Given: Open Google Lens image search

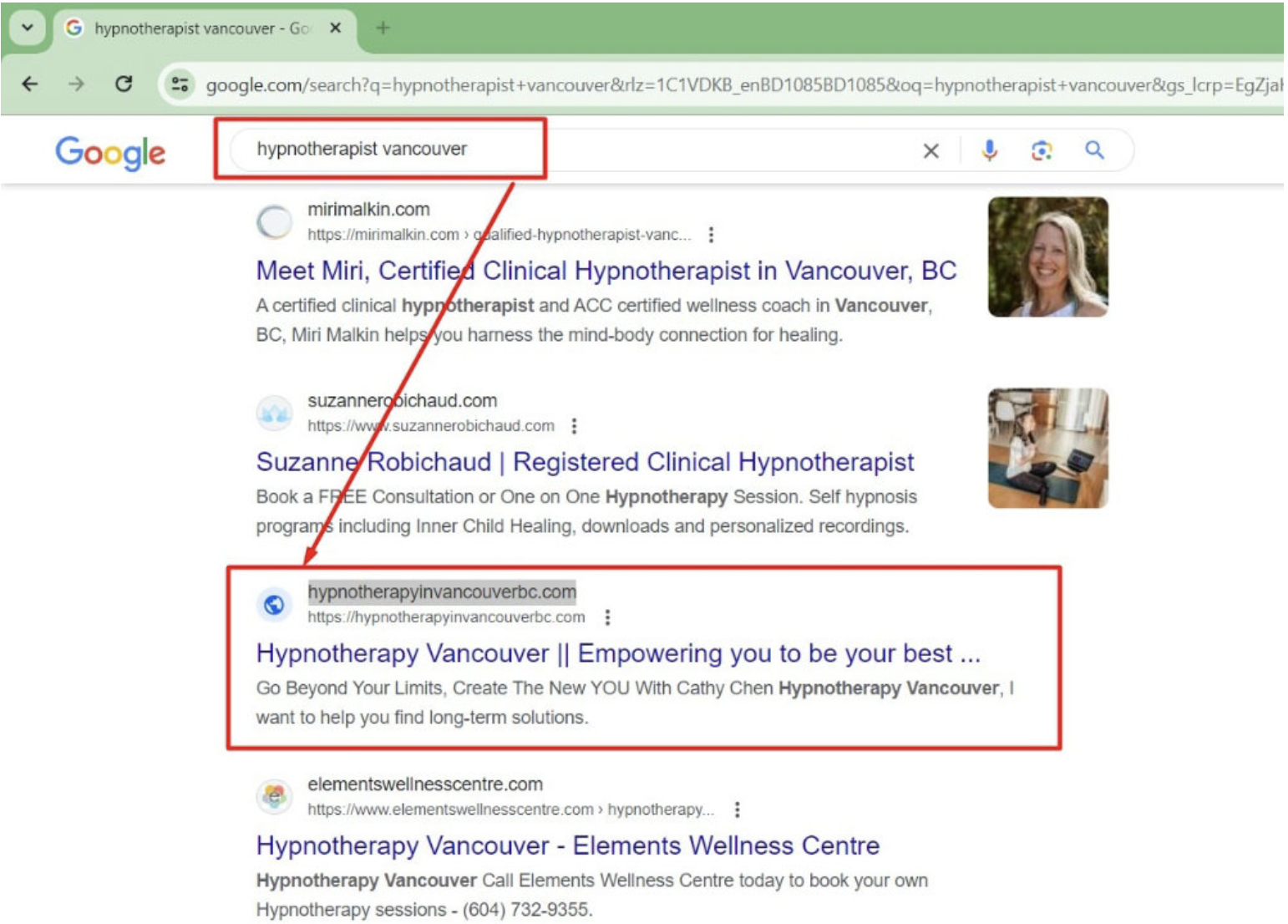Looking at the screenshot, I should (x=1042, y=150).
